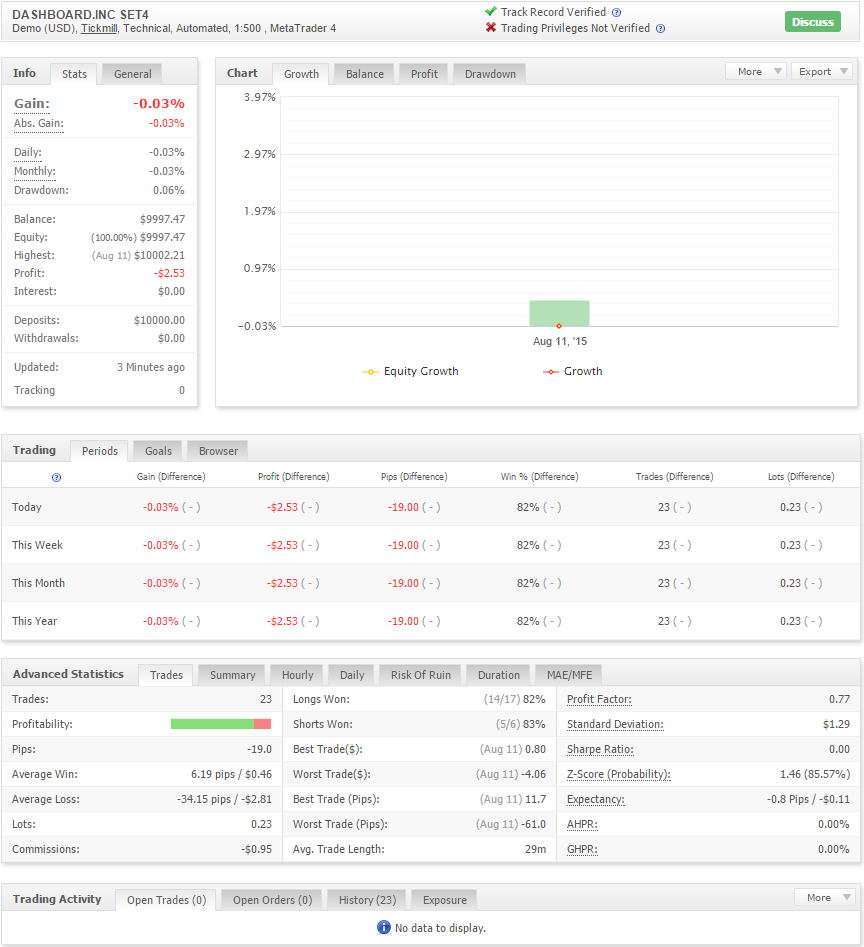Click the Abs. Gain label
Viewport: 864px width, 947px height.
point(39,123)
